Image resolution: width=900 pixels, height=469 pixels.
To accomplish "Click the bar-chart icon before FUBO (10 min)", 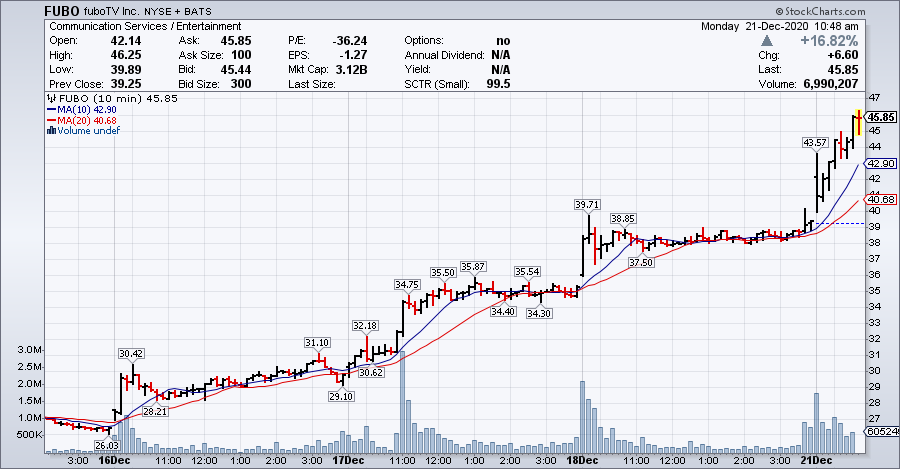I will [52, 99].
